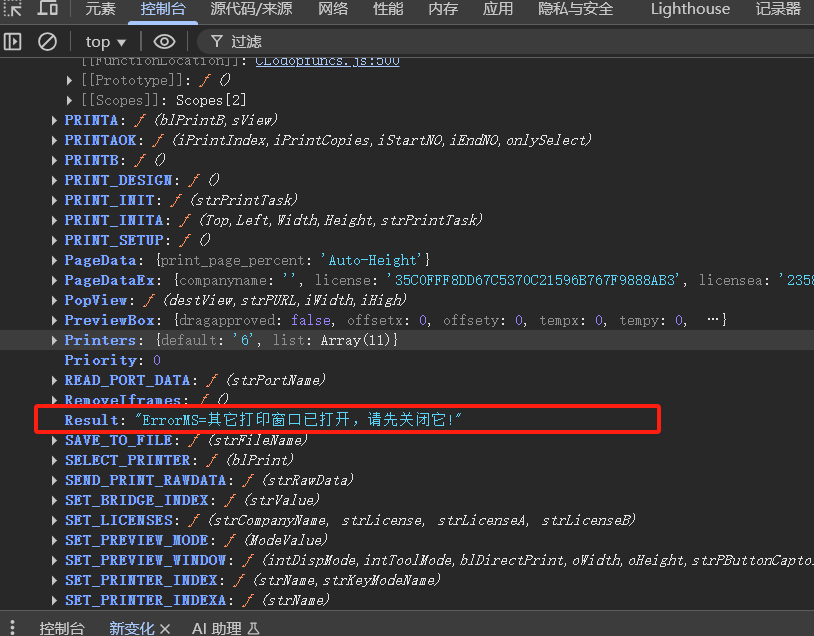The height and width of the screenshot is (636, 814).
Task: Switch to drawer 控制台 tab
Action: click(x=62, y=628)
